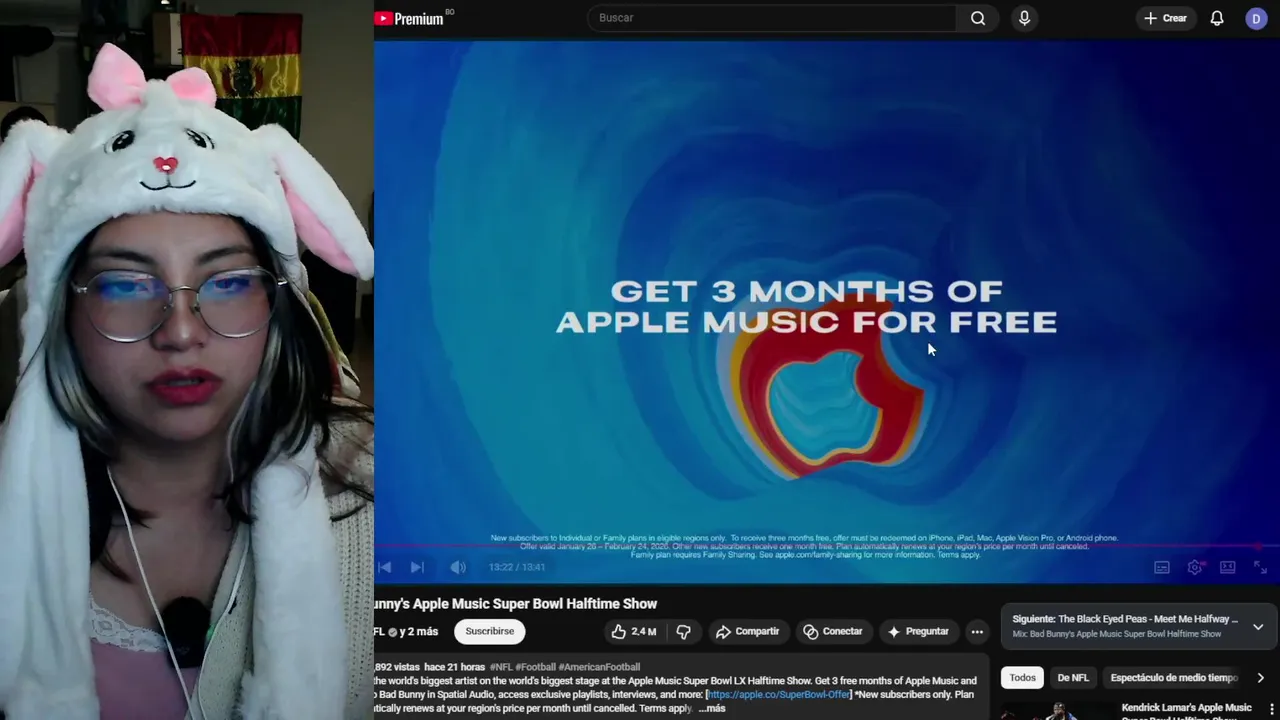1280x720 pixels.
Task: Open the apple.co/SuperBowl-Offer link
Action: pos(779,694)
